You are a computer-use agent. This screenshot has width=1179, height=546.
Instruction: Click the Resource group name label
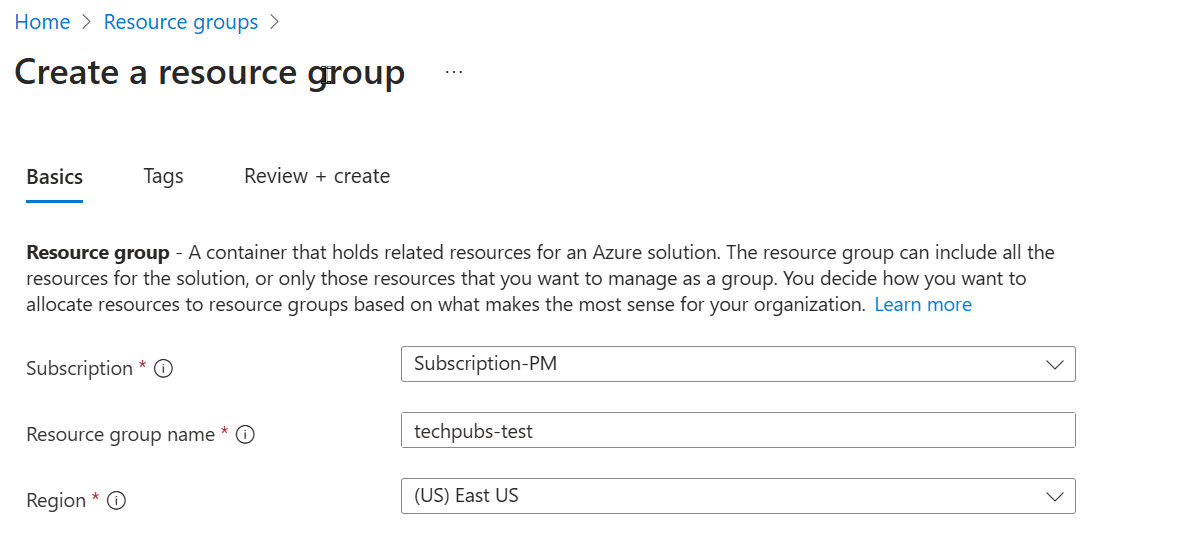pyautogui.click(x=121, y=434)
